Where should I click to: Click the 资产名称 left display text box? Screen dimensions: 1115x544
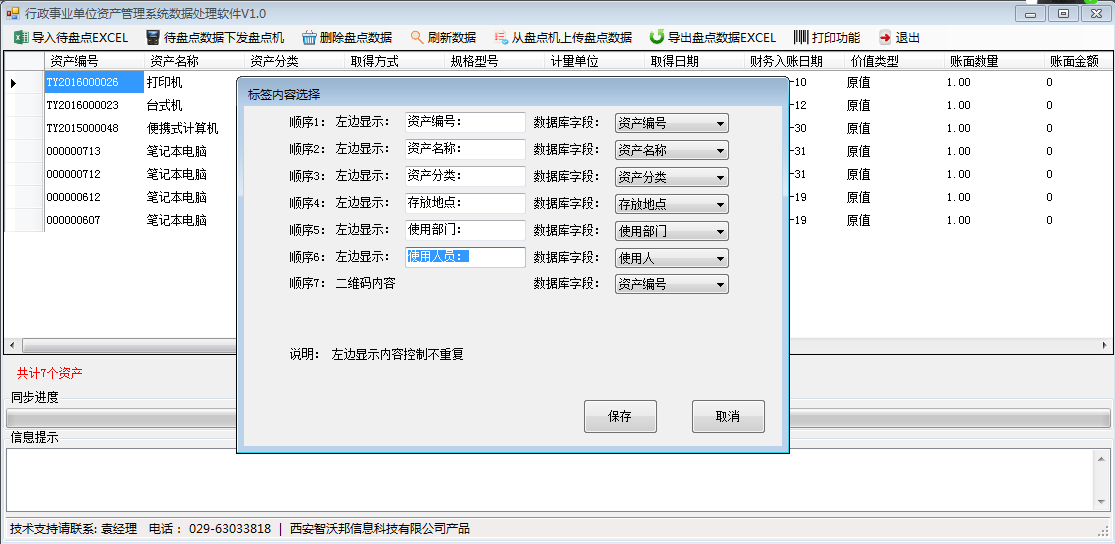pyautogui.click(x=465, y=149)
